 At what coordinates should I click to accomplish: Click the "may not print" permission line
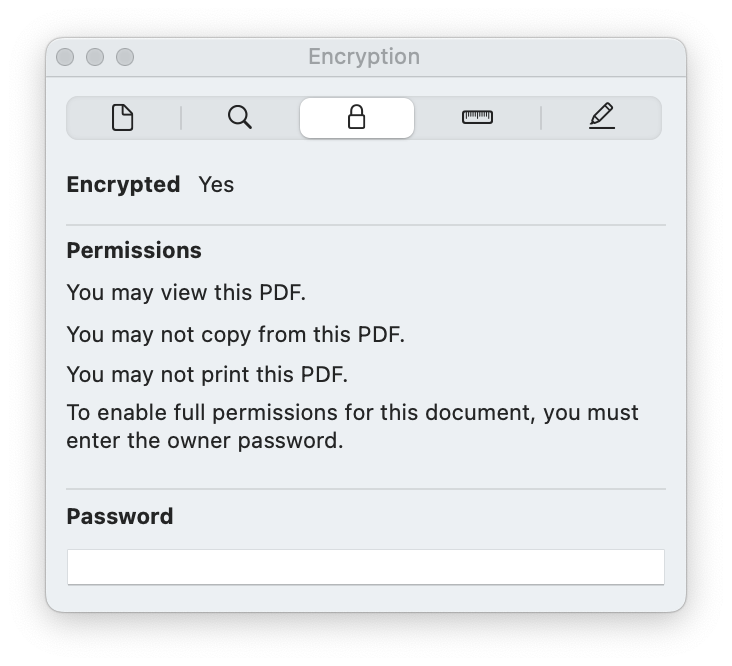click(207, 375)
